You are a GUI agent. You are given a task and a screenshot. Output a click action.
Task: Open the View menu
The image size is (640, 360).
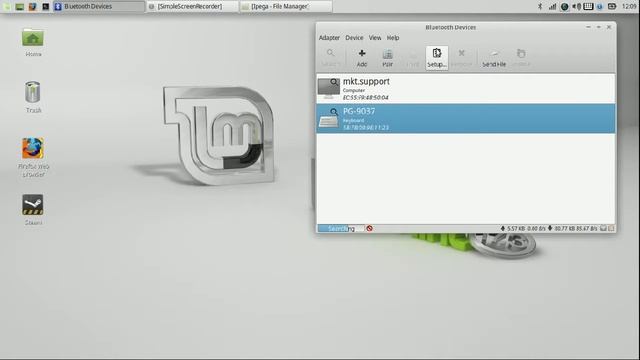pos(375,38)
